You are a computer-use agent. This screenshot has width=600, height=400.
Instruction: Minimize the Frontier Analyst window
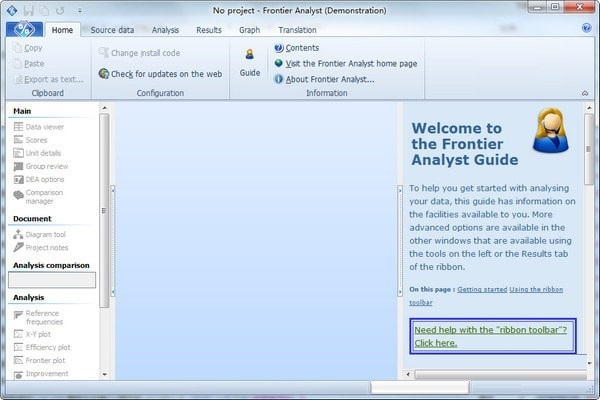[x=538, y=7]
